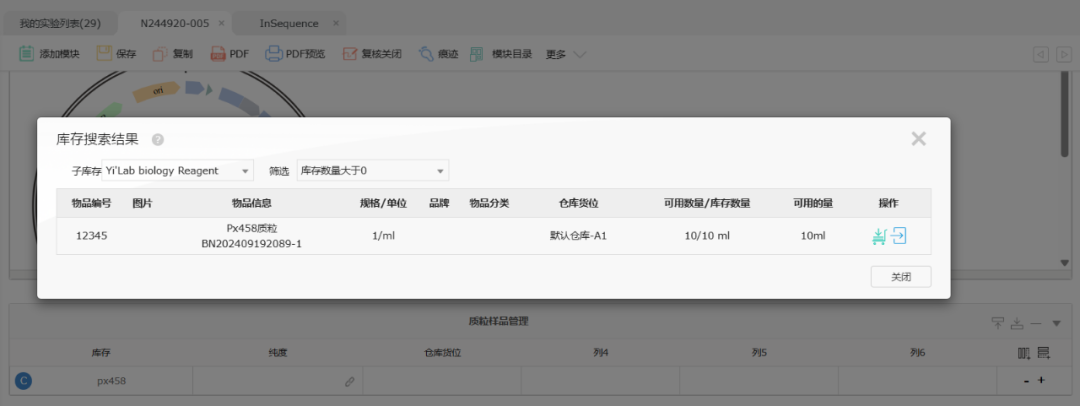Viewport: 1080px width, 406px height.
Task: Click the scrollbar down arrow of the plasmid panel
Action: [x=1065, y=263]
